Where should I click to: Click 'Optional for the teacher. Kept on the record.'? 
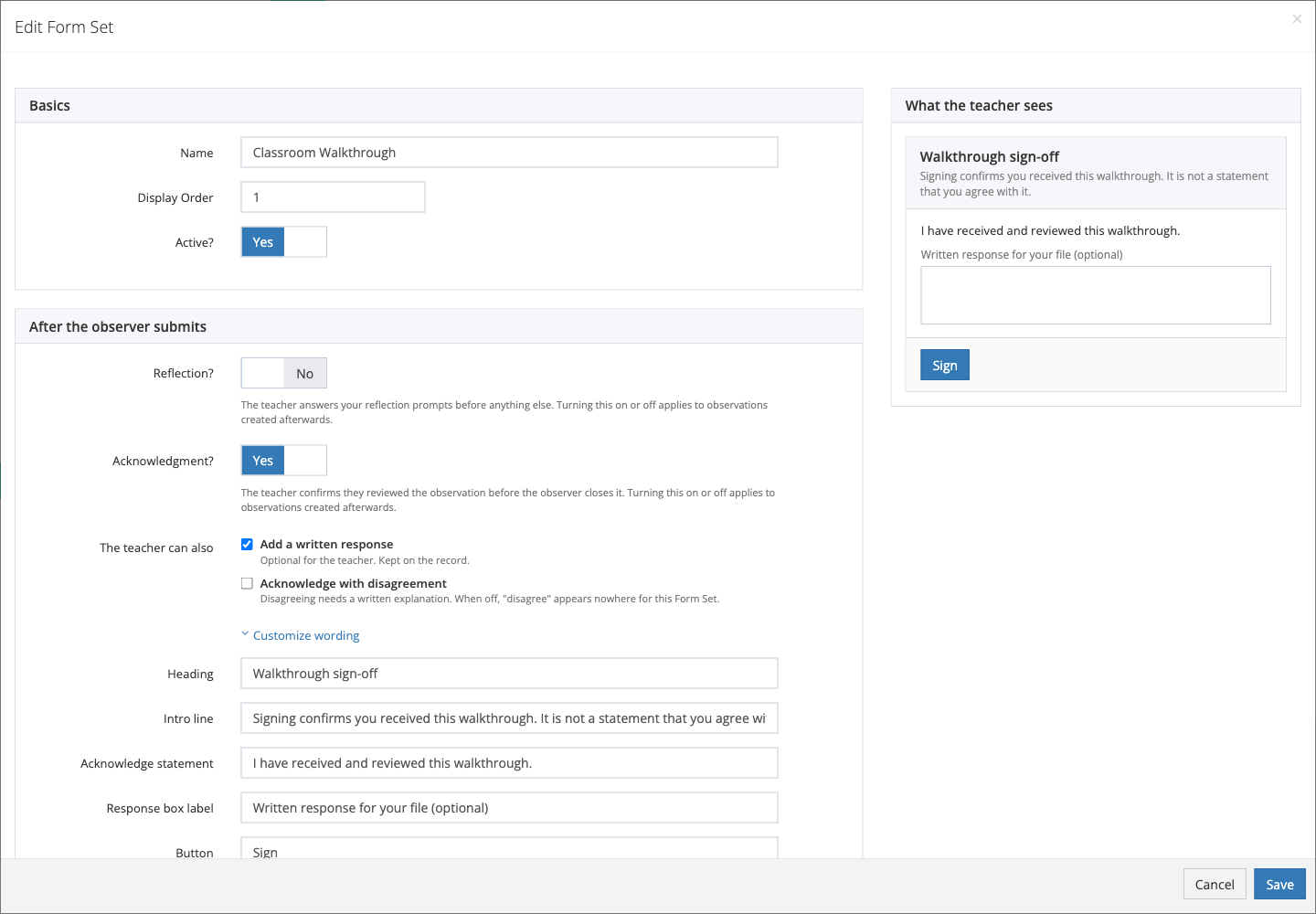click(x=365, y=560)
